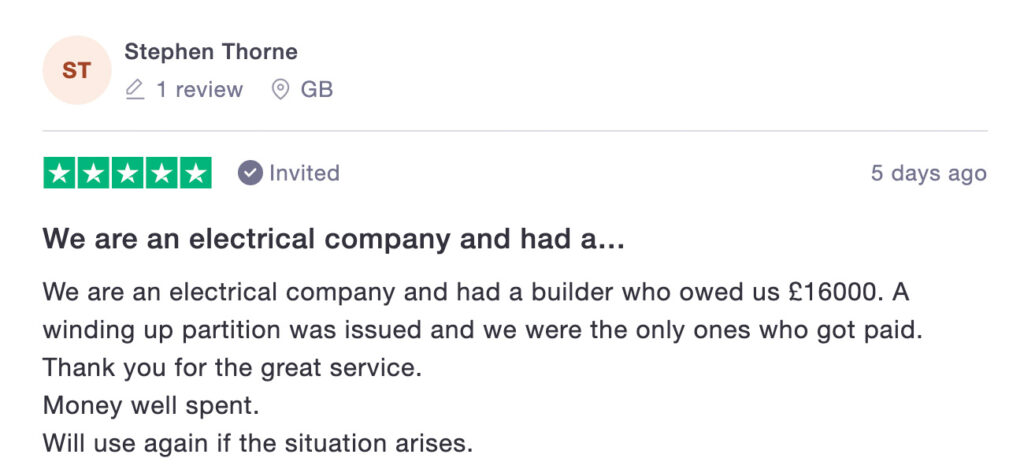Select the "1 review" count text
Viewport: 1024px width, 473px height.
199,90
